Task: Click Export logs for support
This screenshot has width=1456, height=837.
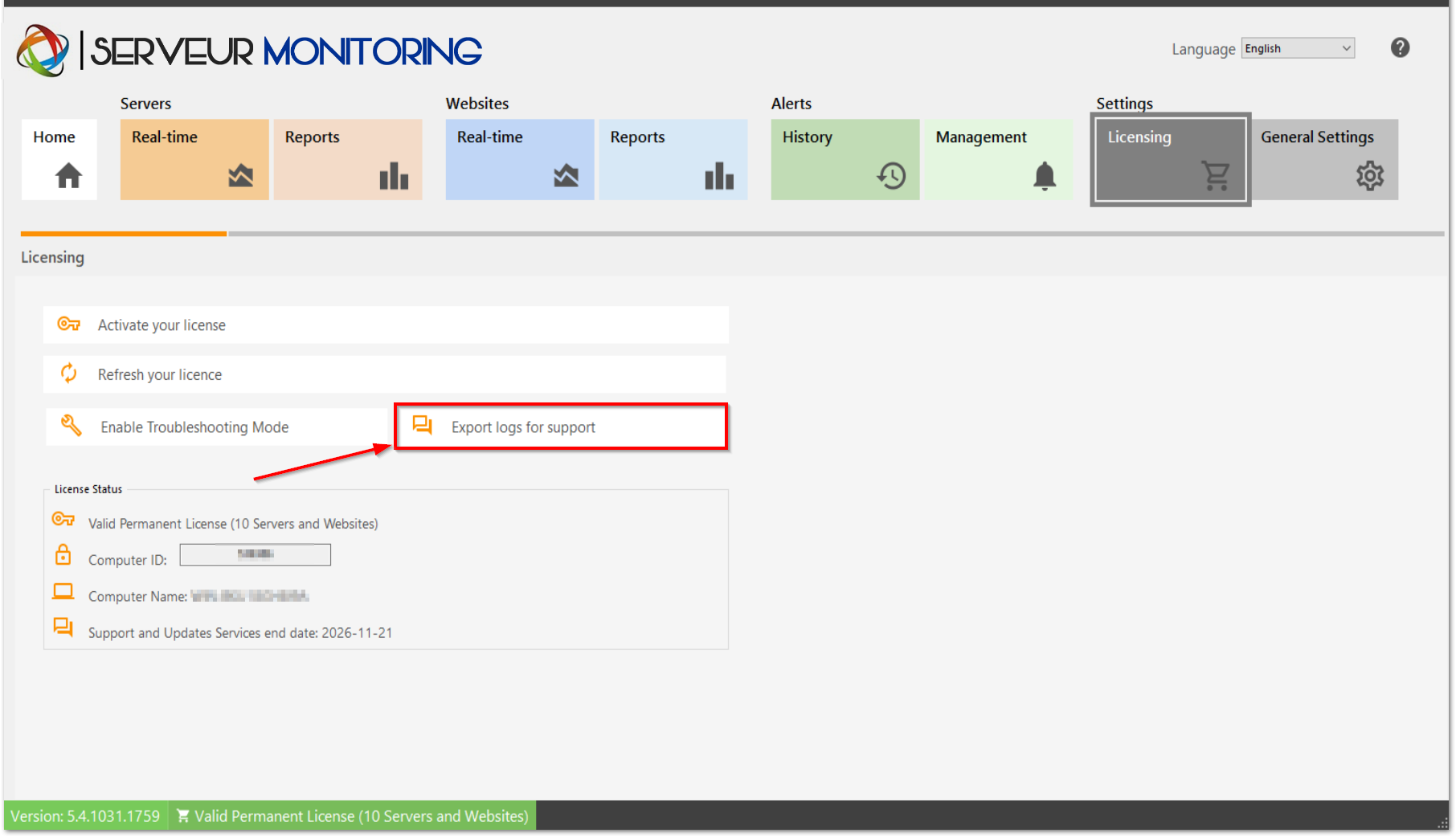Action: coord(561,427)
